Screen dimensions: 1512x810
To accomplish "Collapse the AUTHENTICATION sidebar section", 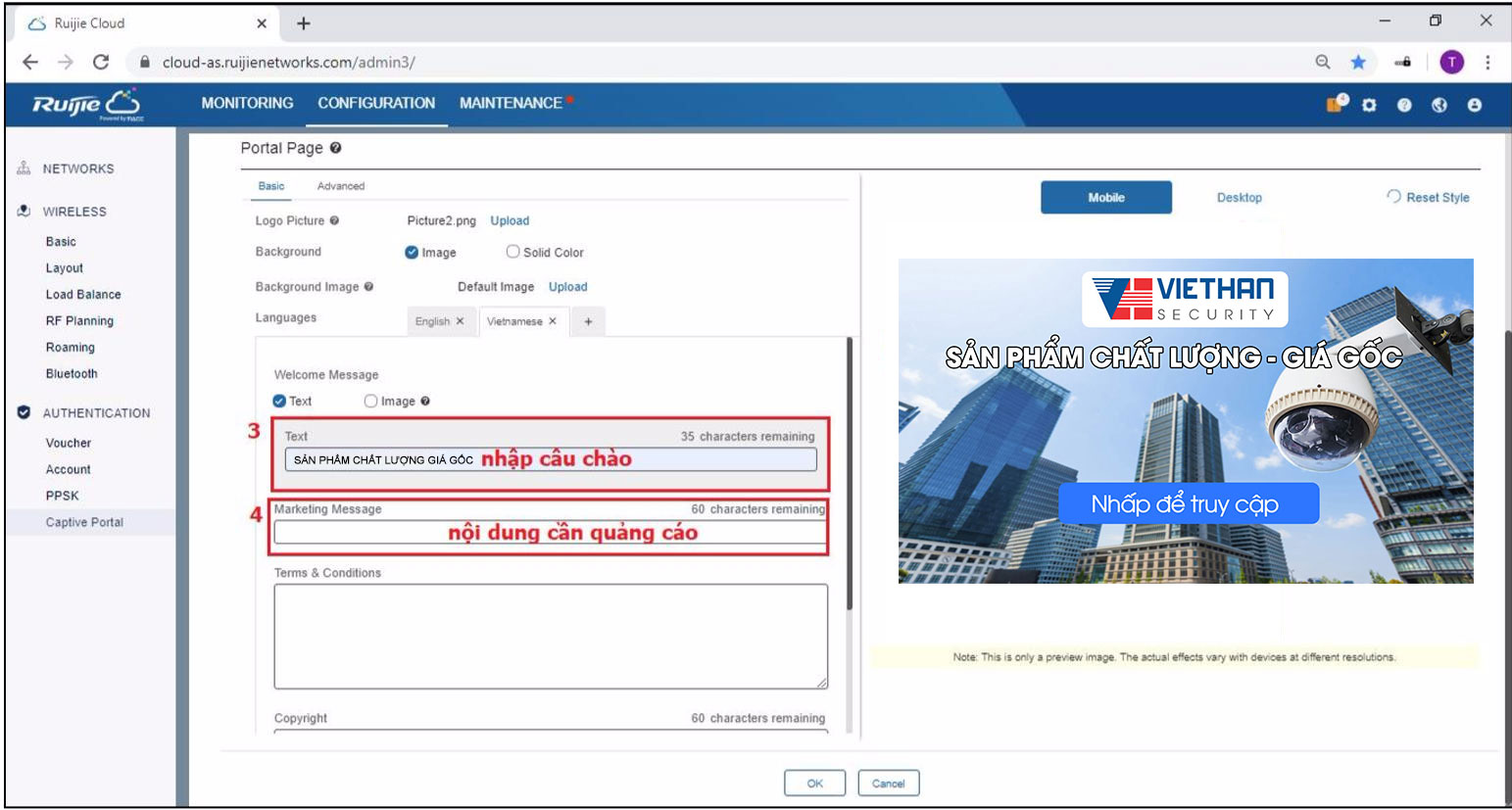I will [96, 413].
